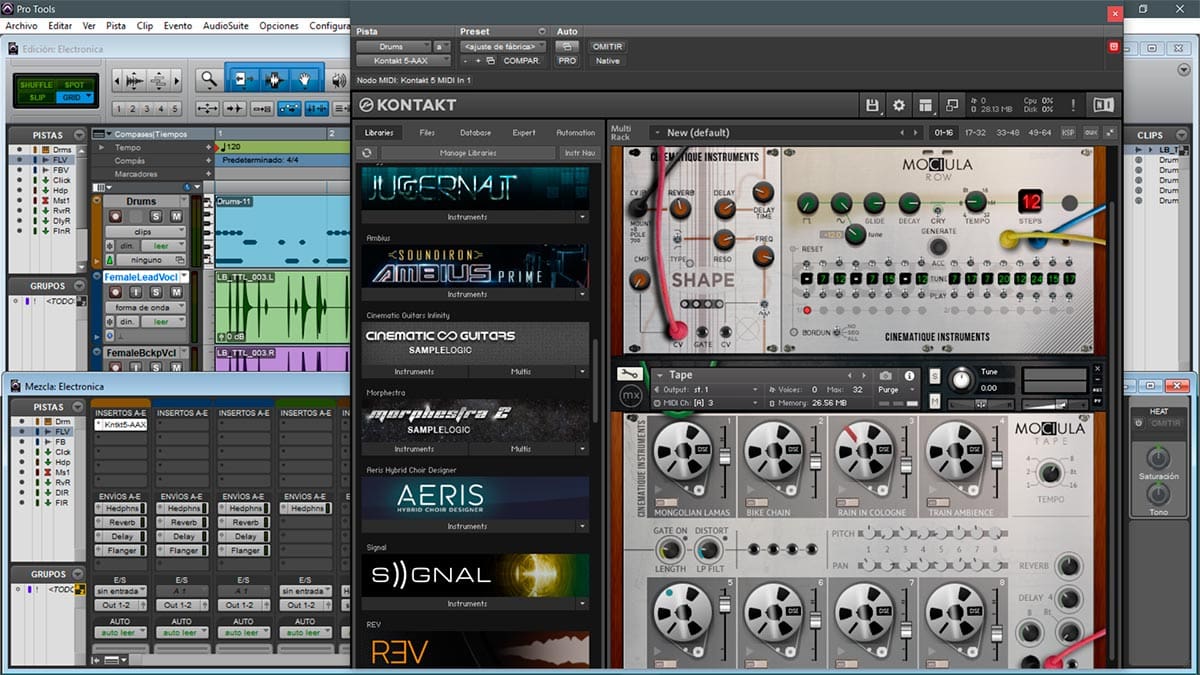Toggle the M mute button on Tape instrument
1200x675 pixels.
coord(935,401)
